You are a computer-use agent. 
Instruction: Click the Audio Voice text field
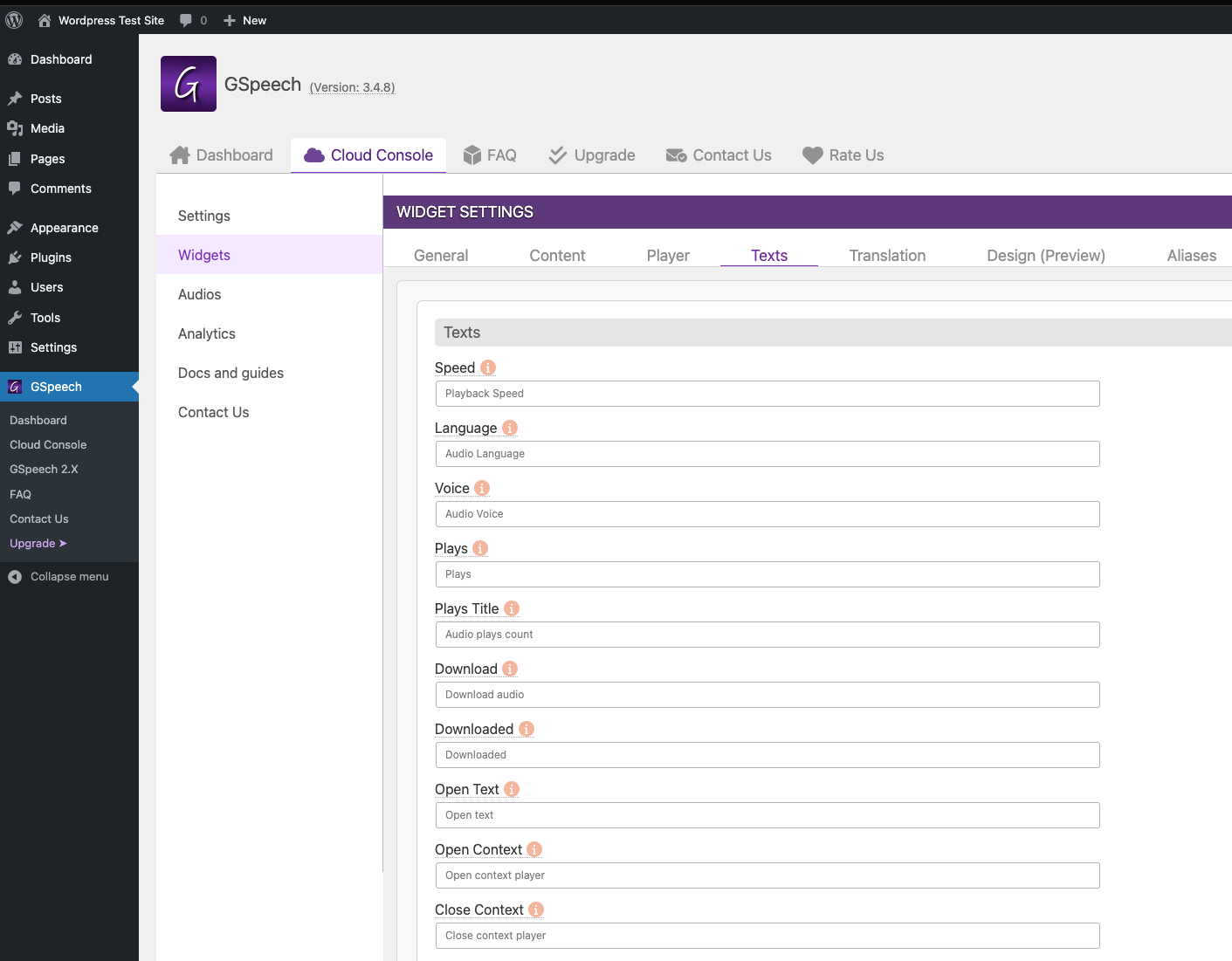[x=767, y=514]
